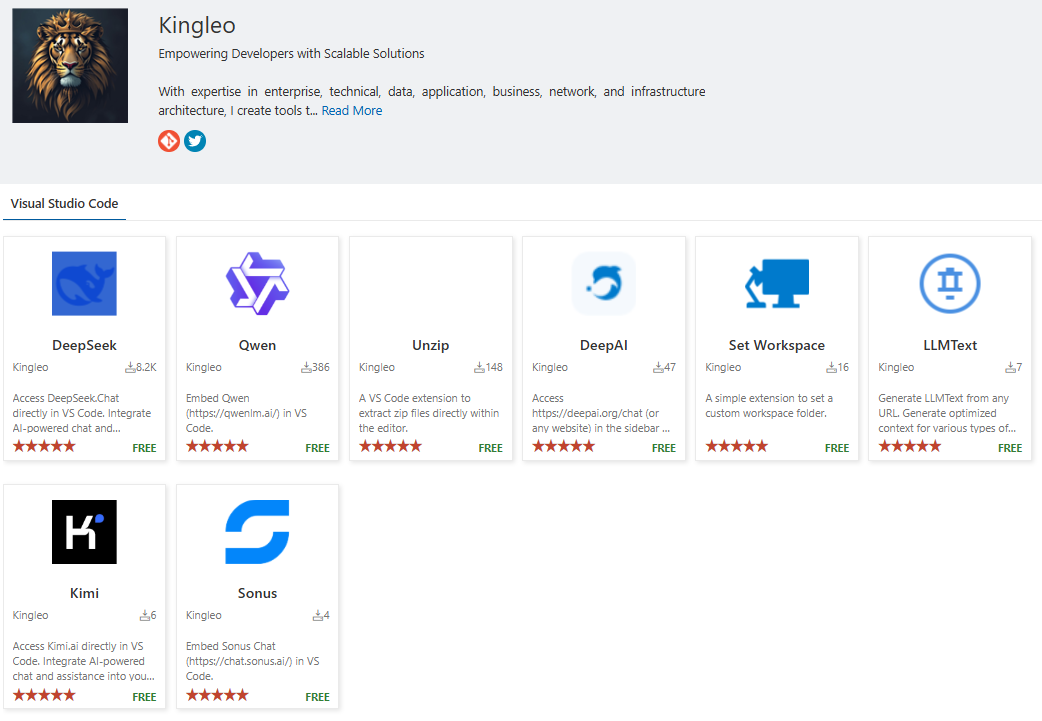Open the Sonus extension title

pos(257,593)
